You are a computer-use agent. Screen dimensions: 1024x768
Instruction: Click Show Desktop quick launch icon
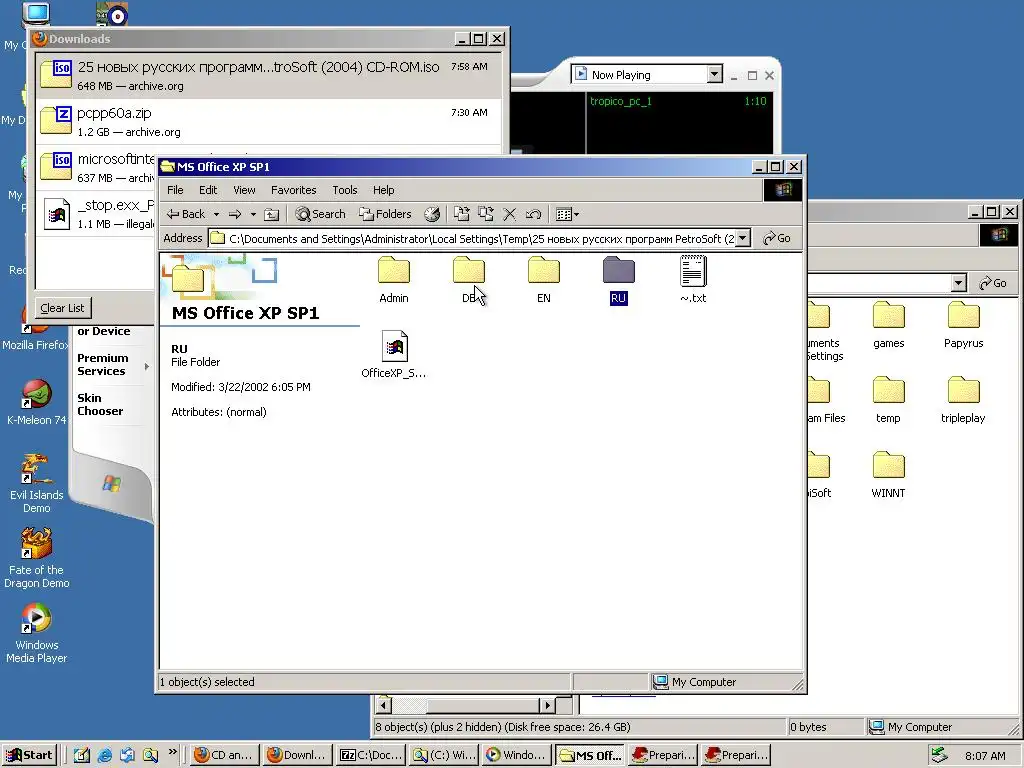[82, 755]
